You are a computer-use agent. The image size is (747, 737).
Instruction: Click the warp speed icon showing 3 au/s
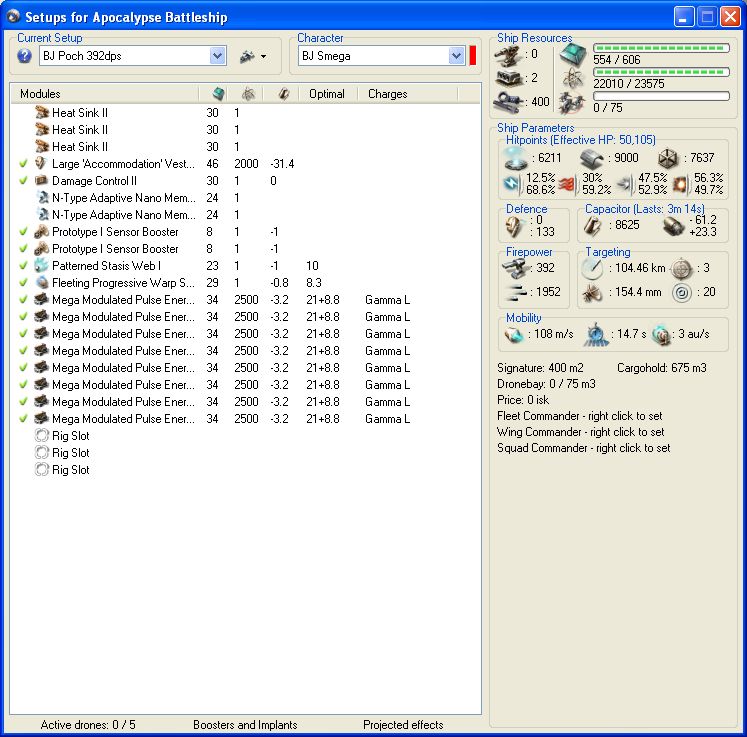pyautogui.click(x=661, y=335)
